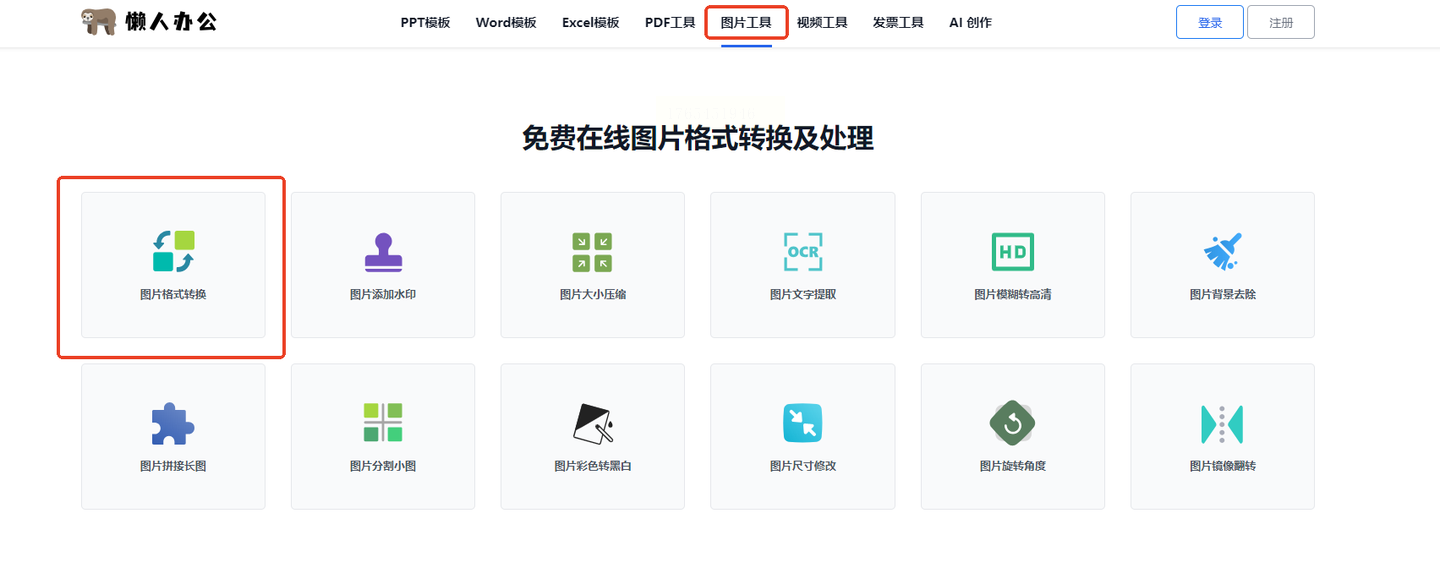Click the HD 图片模糊转高清 icon
The height and width of the screenshot is (568, 1440).
click(1013, 252)
